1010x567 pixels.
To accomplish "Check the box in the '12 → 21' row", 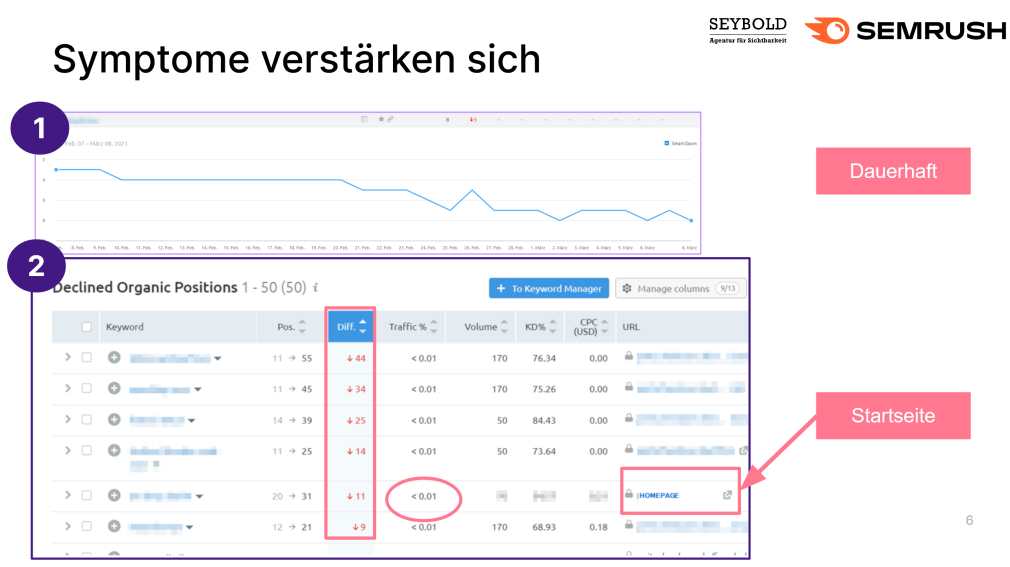I will [86, 526].
